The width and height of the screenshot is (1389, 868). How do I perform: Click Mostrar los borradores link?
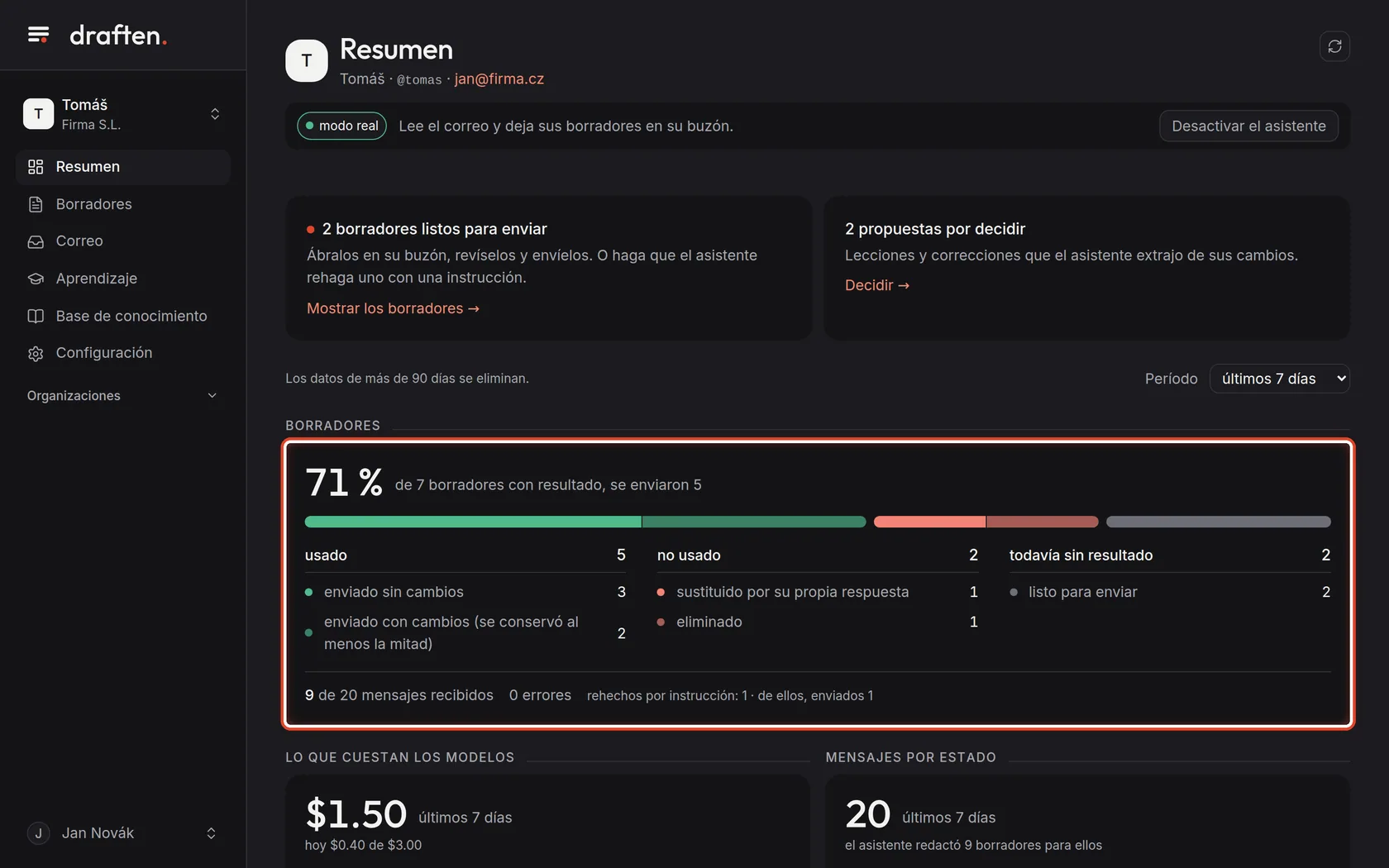click(393, 308)
